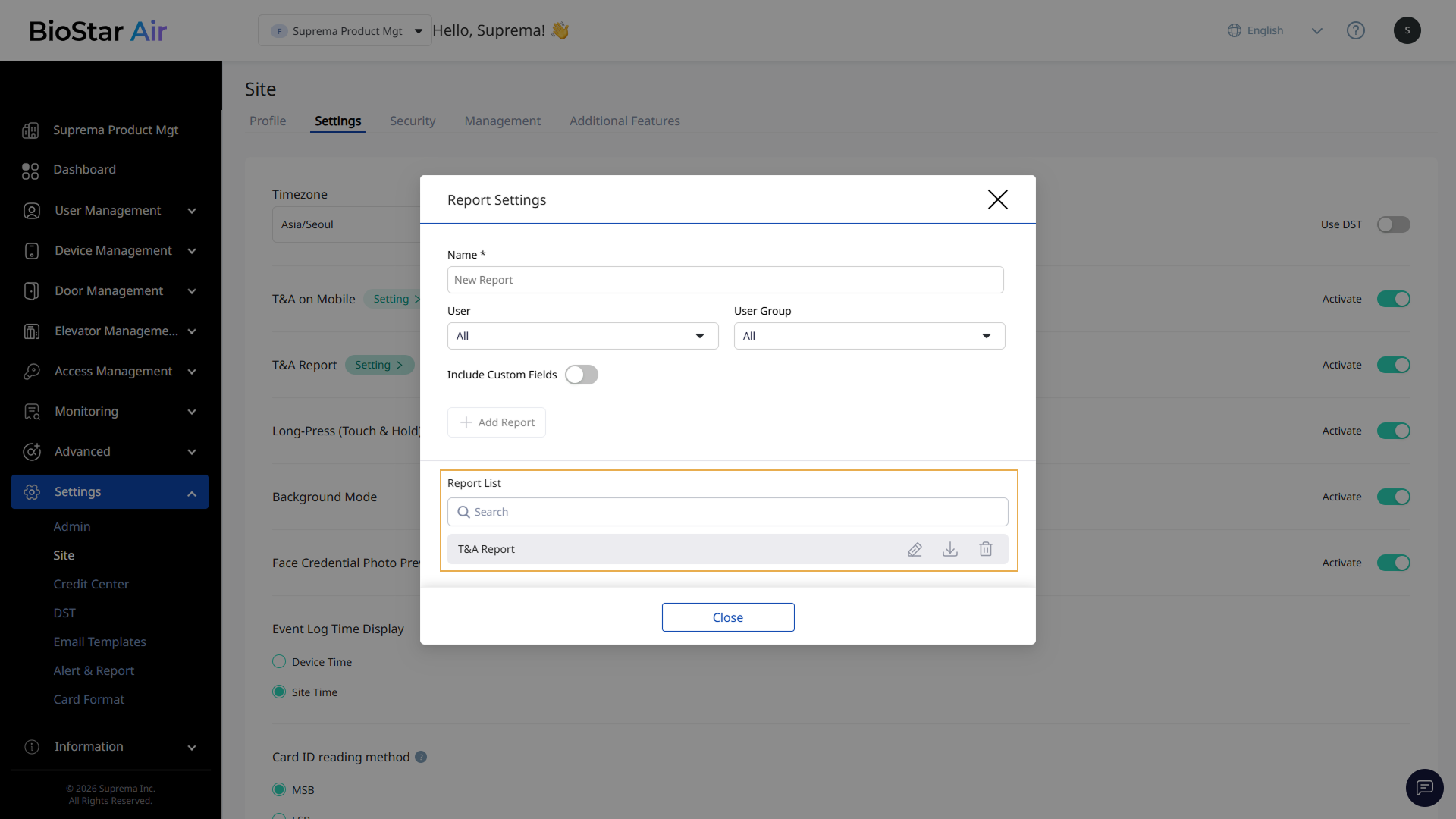The width and height of the screenshot is (1456, 819).
Task: Click the Report List search field
Action: click(x=728, y=512)
